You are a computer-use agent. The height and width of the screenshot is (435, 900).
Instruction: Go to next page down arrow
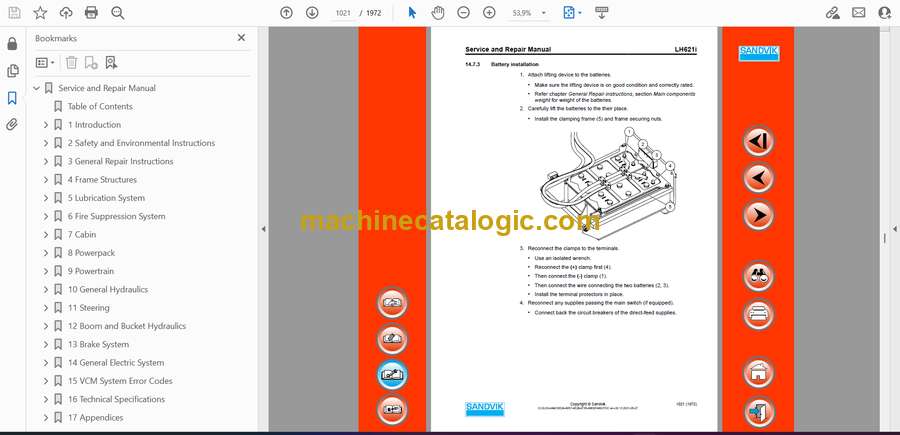click(312, 13)
